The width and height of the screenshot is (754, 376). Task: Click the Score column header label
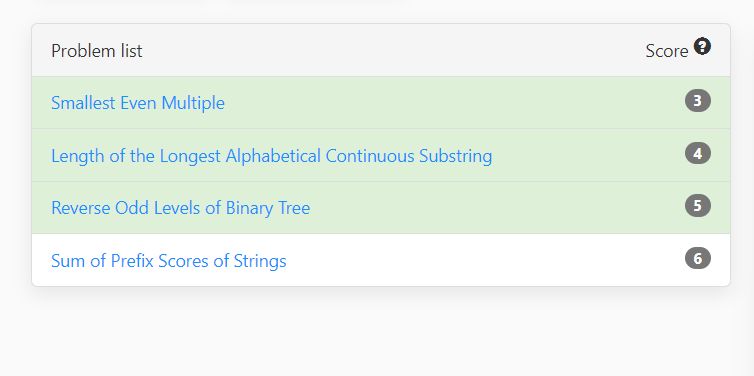pyautogui.click(x=667, y=51)
